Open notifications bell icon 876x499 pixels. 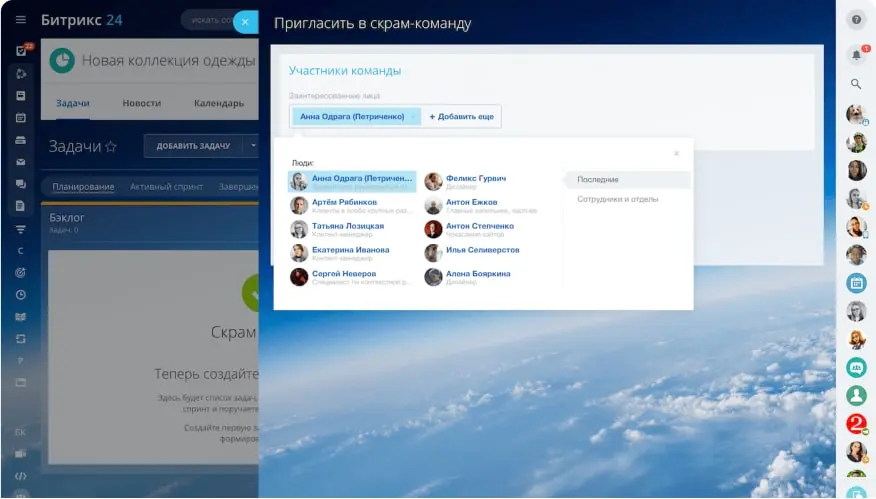click(856, 54)
